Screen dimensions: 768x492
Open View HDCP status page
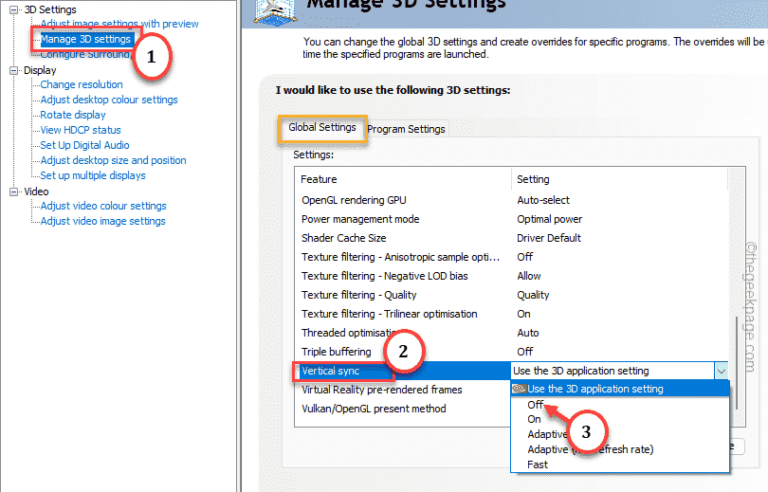coord(80,130)
